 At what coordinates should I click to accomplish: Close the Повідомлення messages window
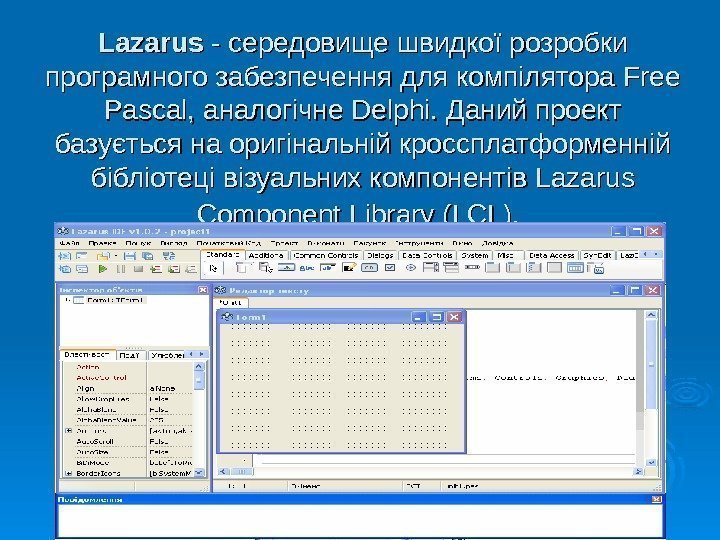point(657,499)
